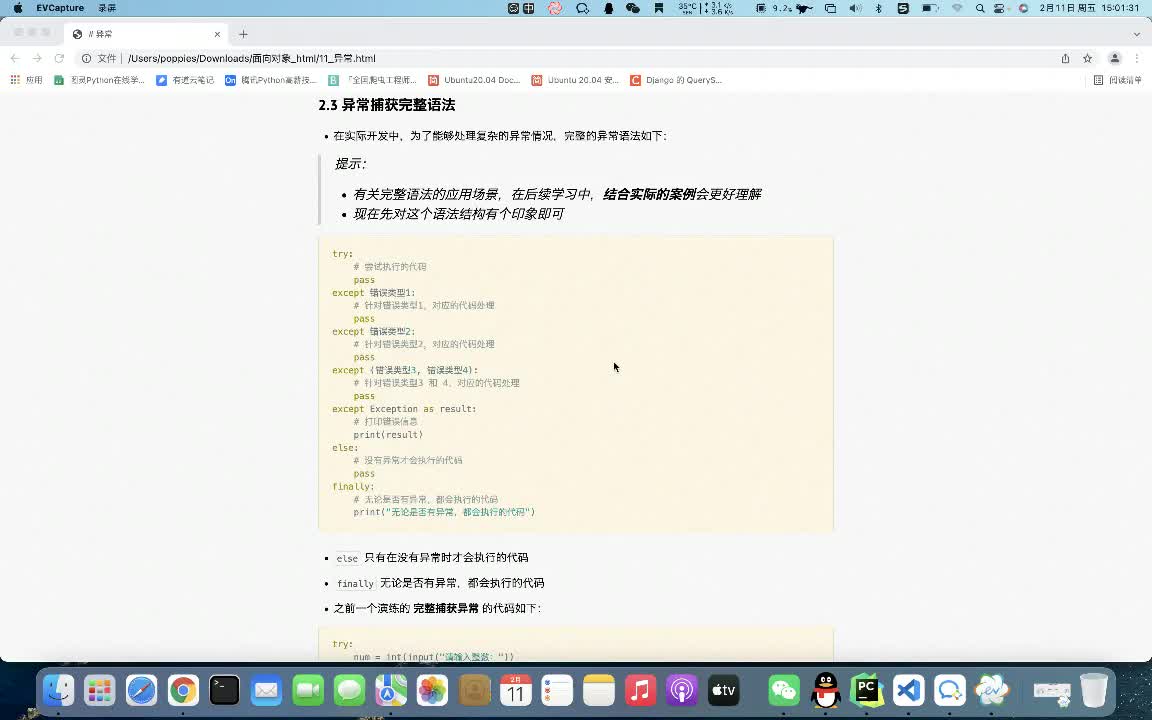Screen dimensions: 1152x720
Task: Open Photos from the Dock
Action: tap(433, 691)
